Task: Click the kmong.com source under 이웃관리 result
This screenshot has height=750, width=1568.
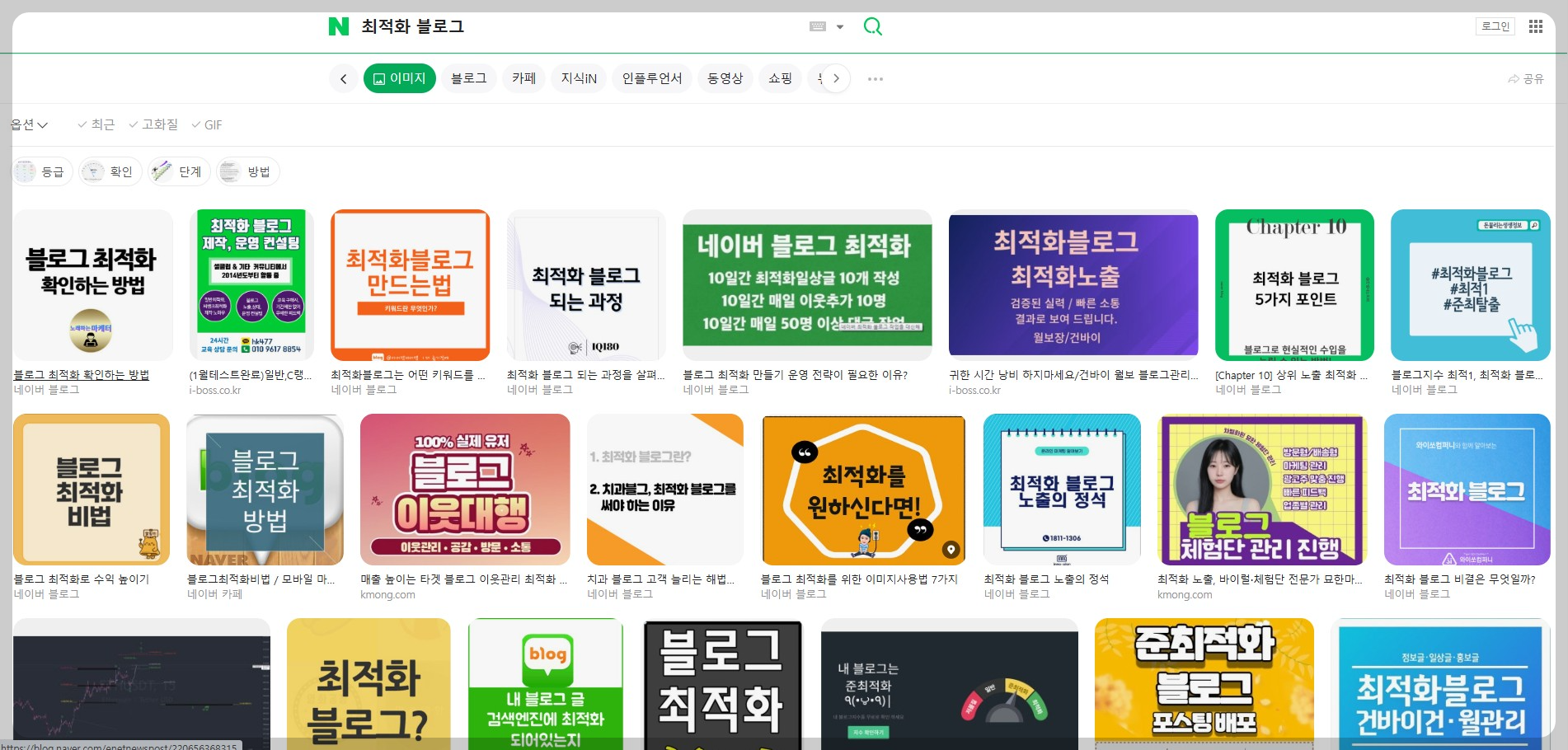Action: click(387, 594)
